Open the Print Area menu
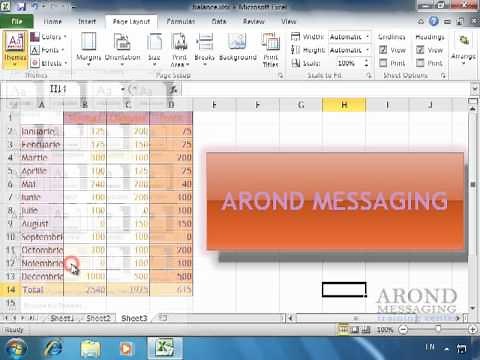Screen dimensions: 480x360 click(x=180, y=49)
